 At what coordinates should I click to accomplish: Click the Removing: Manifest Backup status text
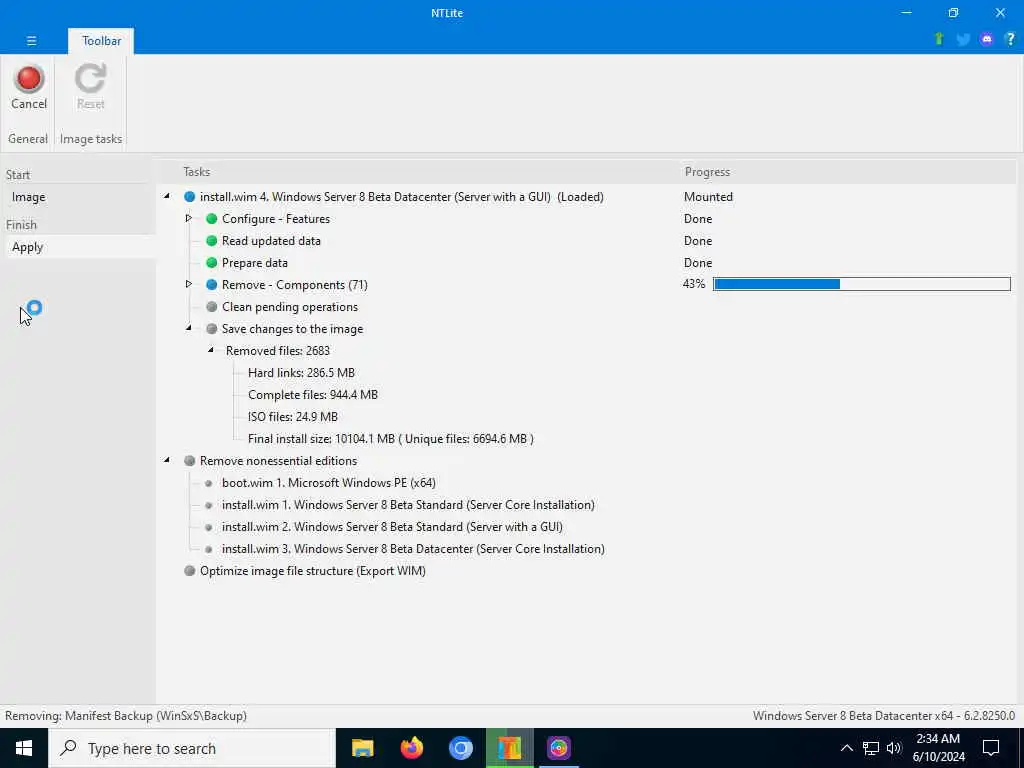coord(125,716)
